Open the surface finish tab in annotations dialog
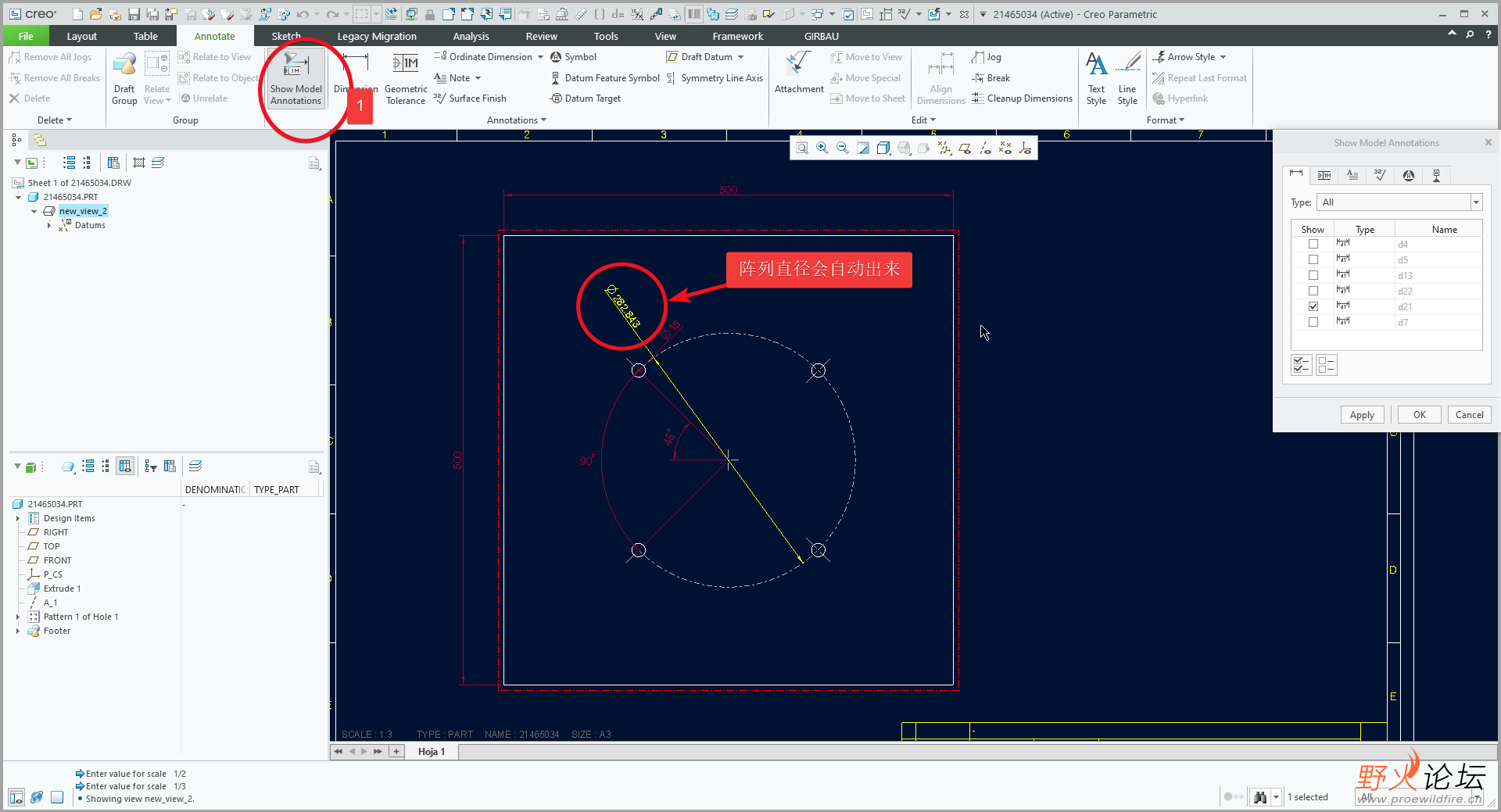Viewport: 1501px width, 812px height. pyautogui.click(x=1381, y=176)
